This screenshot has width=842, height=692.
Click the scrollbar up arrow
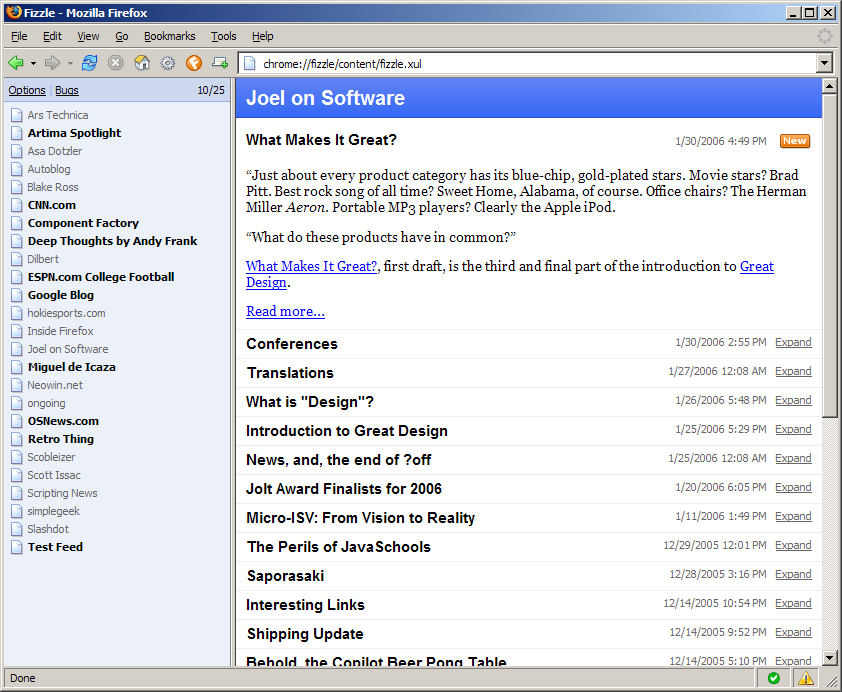point(830,86)
